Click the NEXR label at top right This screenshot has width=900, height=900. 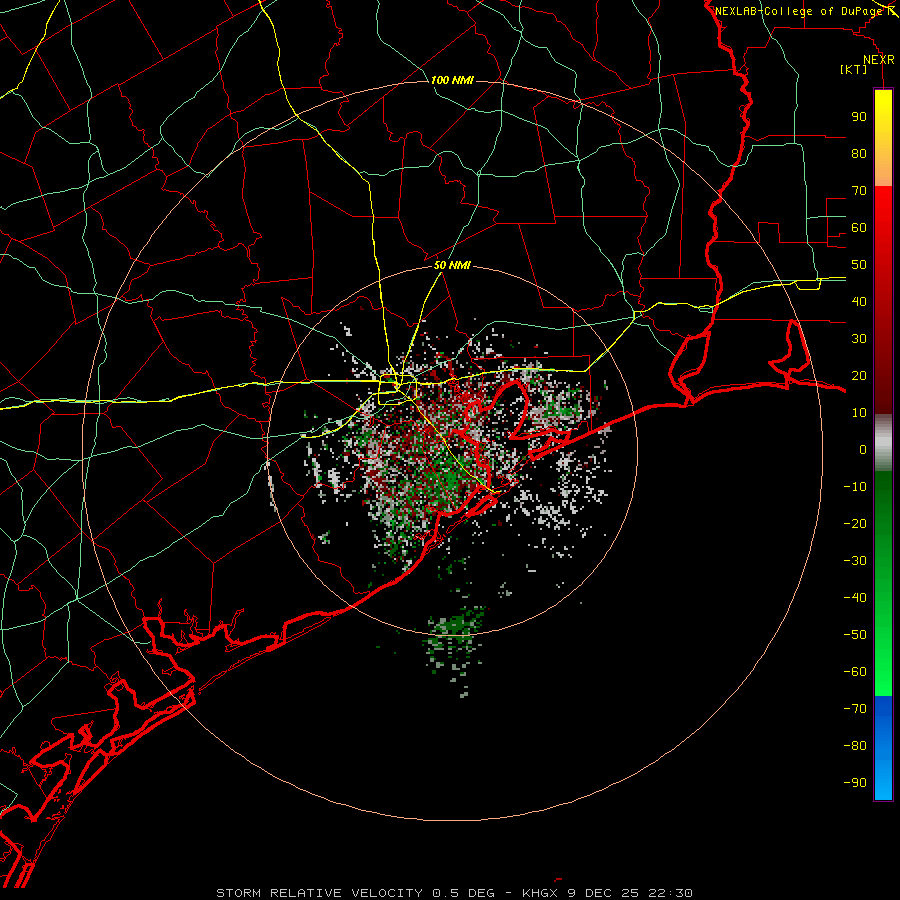tap(879, 60)
